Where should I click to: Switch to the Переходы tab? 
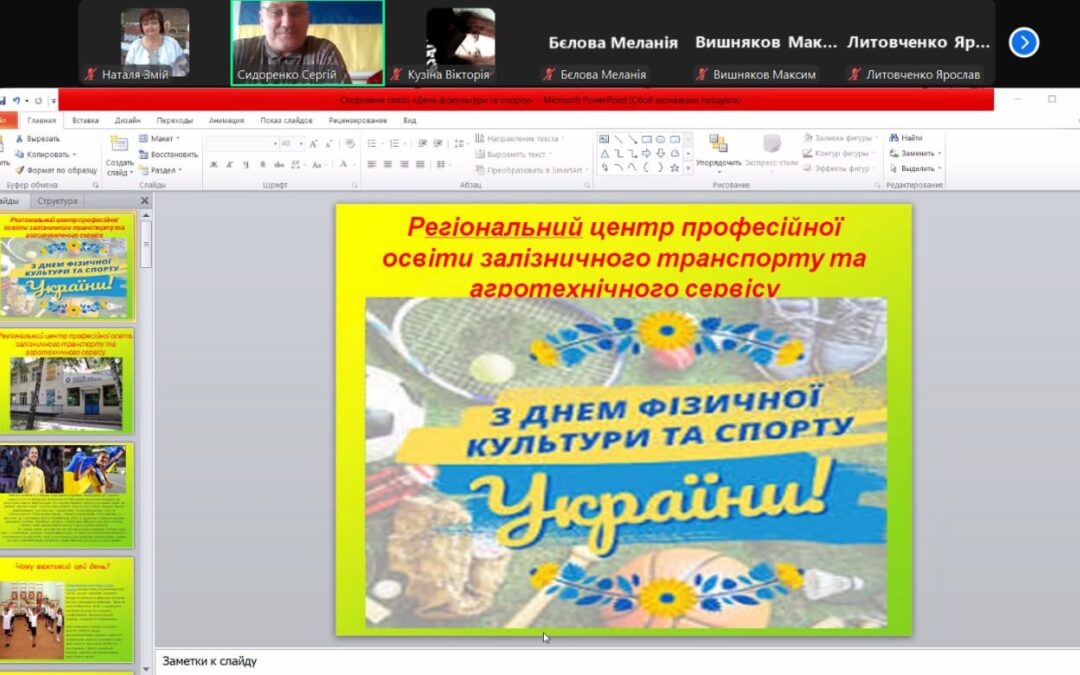point(175,121)
